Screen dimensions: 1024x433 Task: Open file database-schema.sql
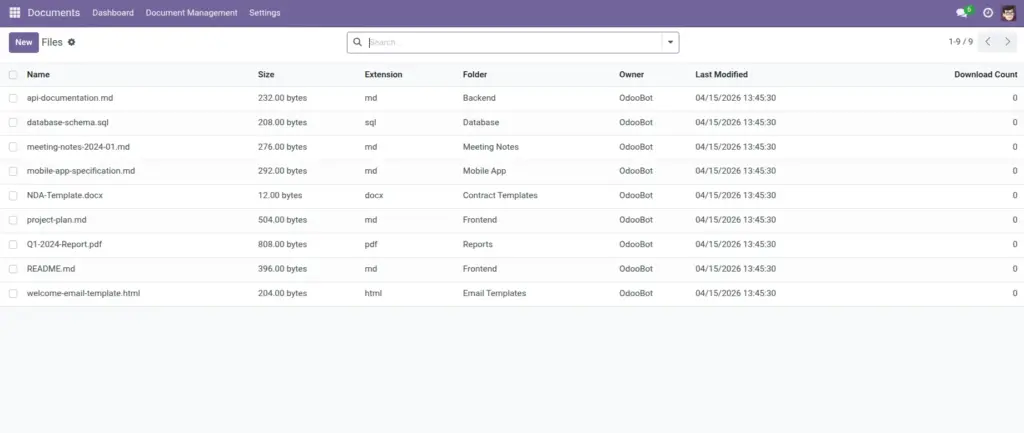coord(67,122)
